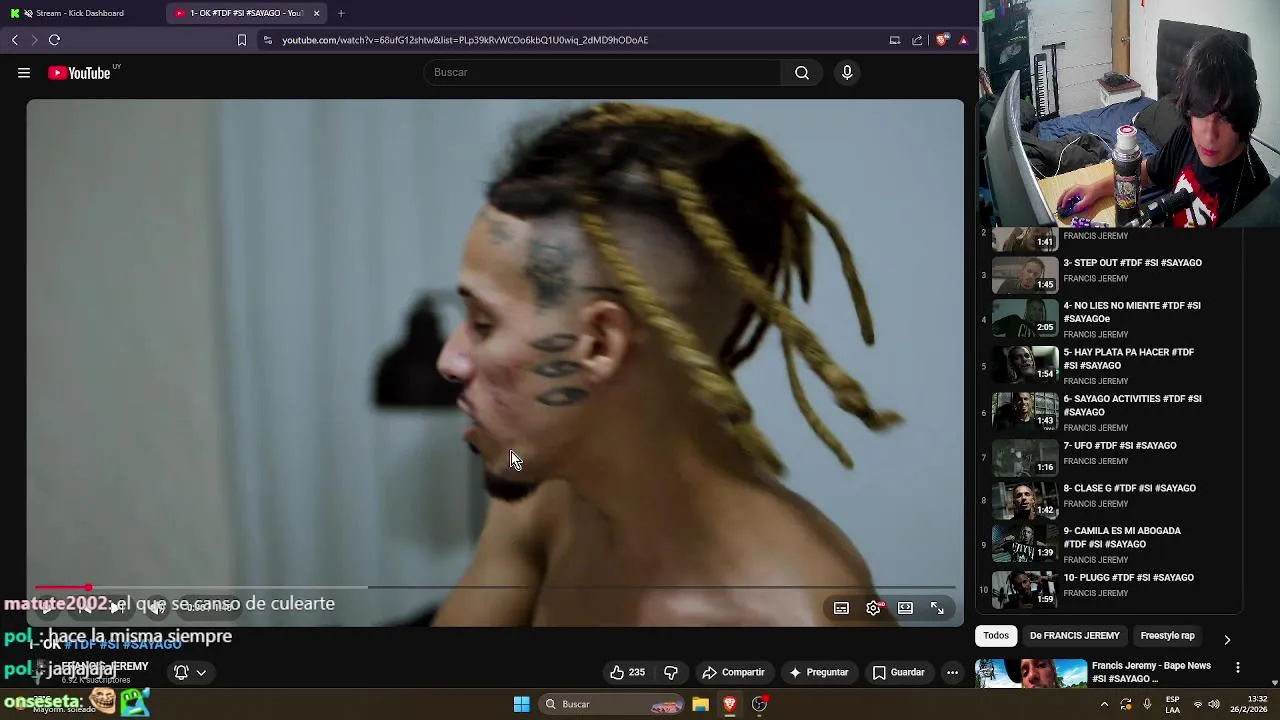Select the Todos filter chip
This screenshot has width=1280, height=720.
coord(996,635)
